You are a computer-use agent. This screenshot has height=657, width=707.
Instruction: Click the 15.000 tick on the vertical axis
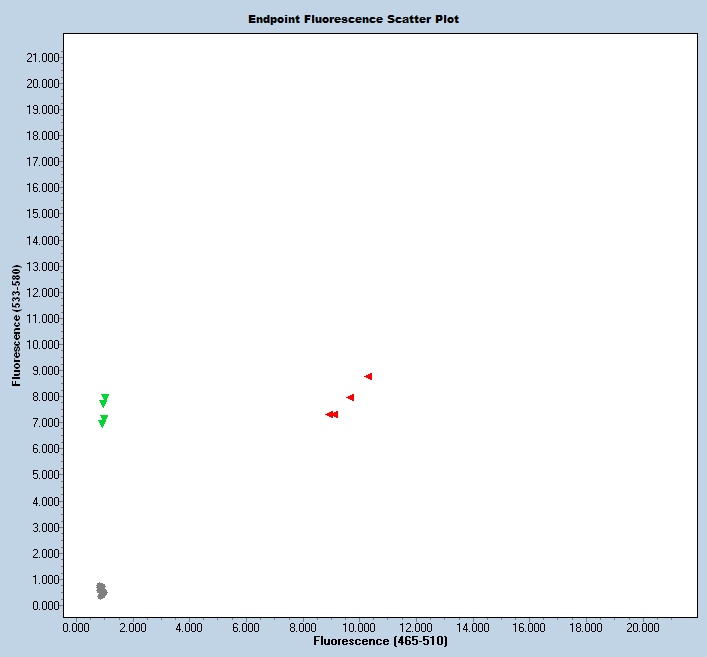[x=41, y=214]
